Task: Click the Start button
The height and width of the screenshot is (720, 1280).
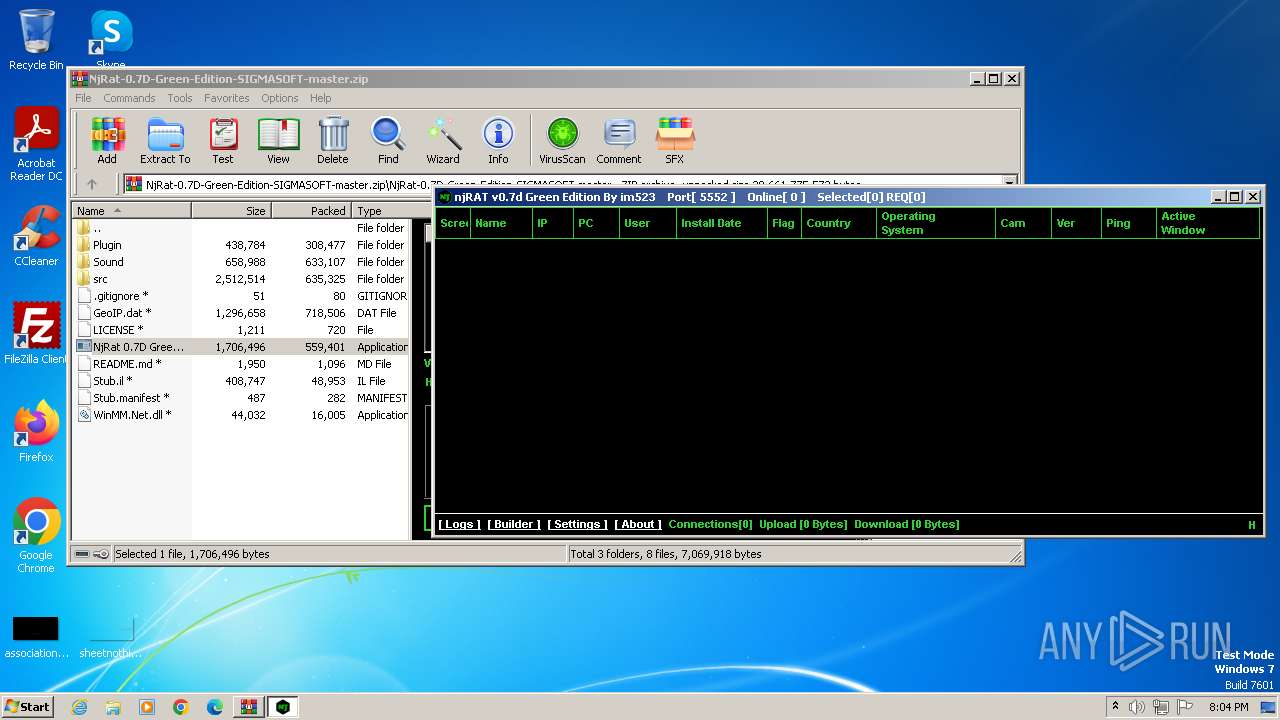Action: (28, 707)
